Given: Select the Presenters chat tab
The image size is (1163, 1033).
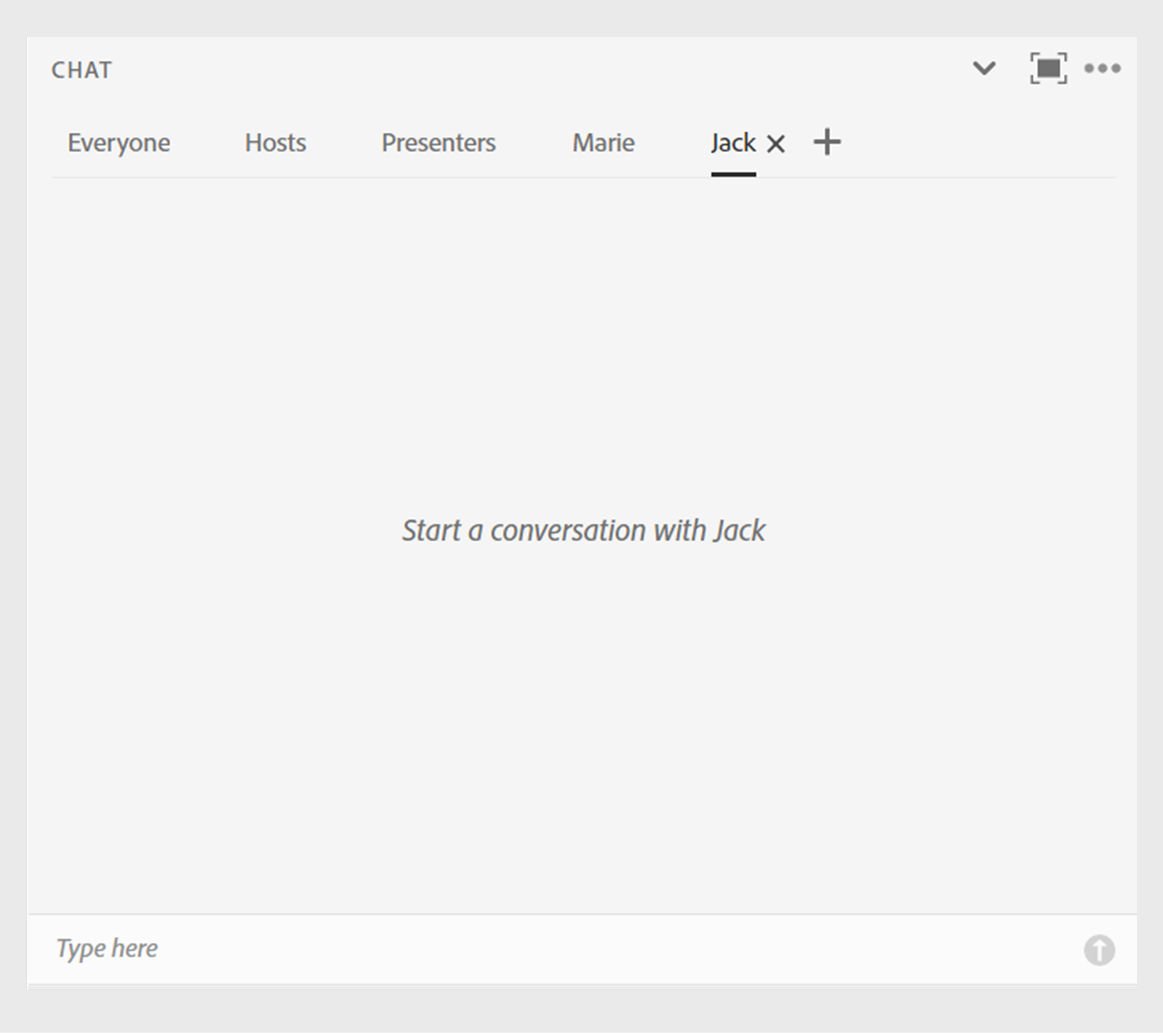Looking at the screenshot, I should (438, 143).
